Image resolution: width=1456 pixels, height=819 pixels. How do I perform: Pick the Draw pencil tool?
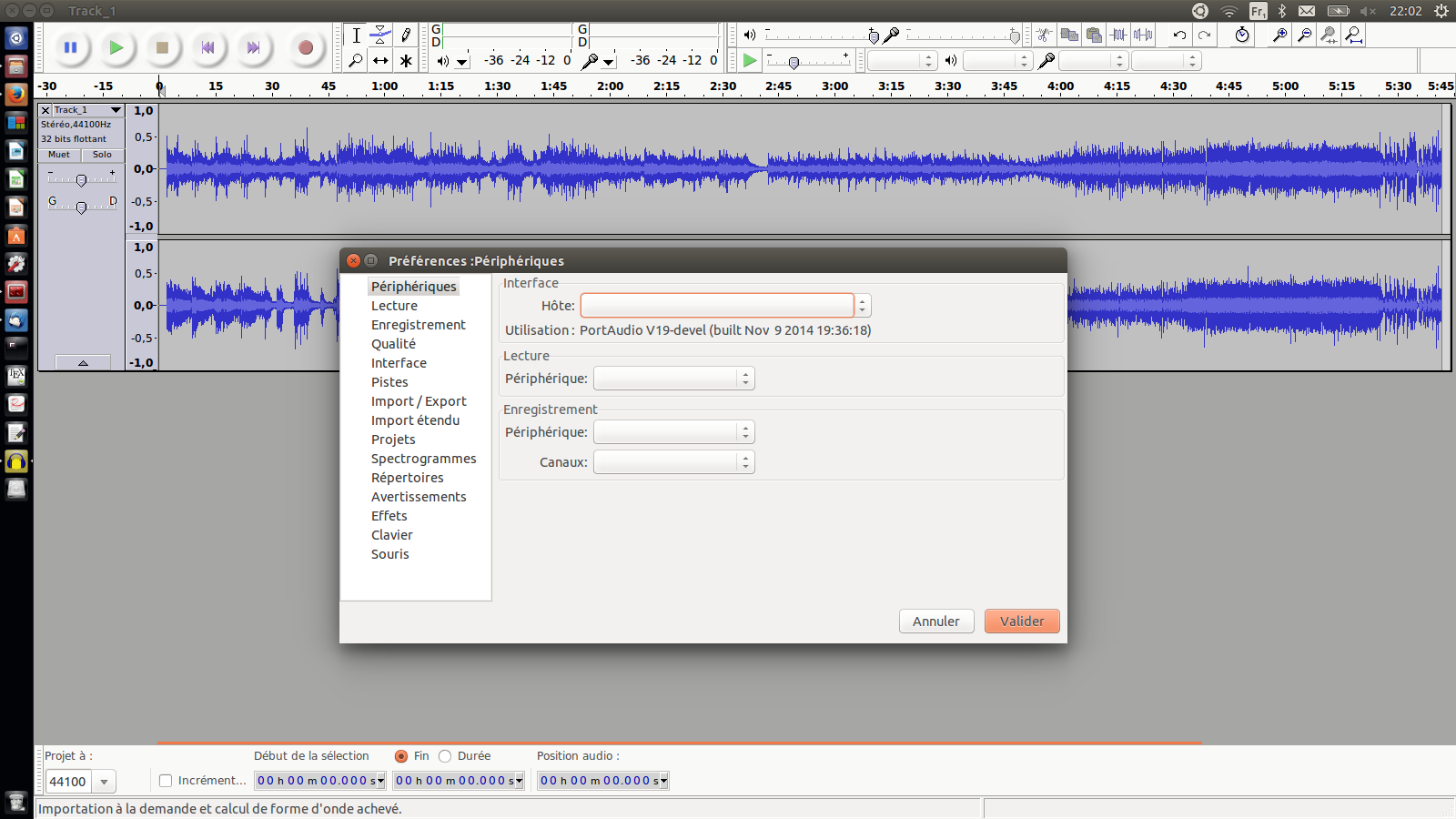[406, 35]
